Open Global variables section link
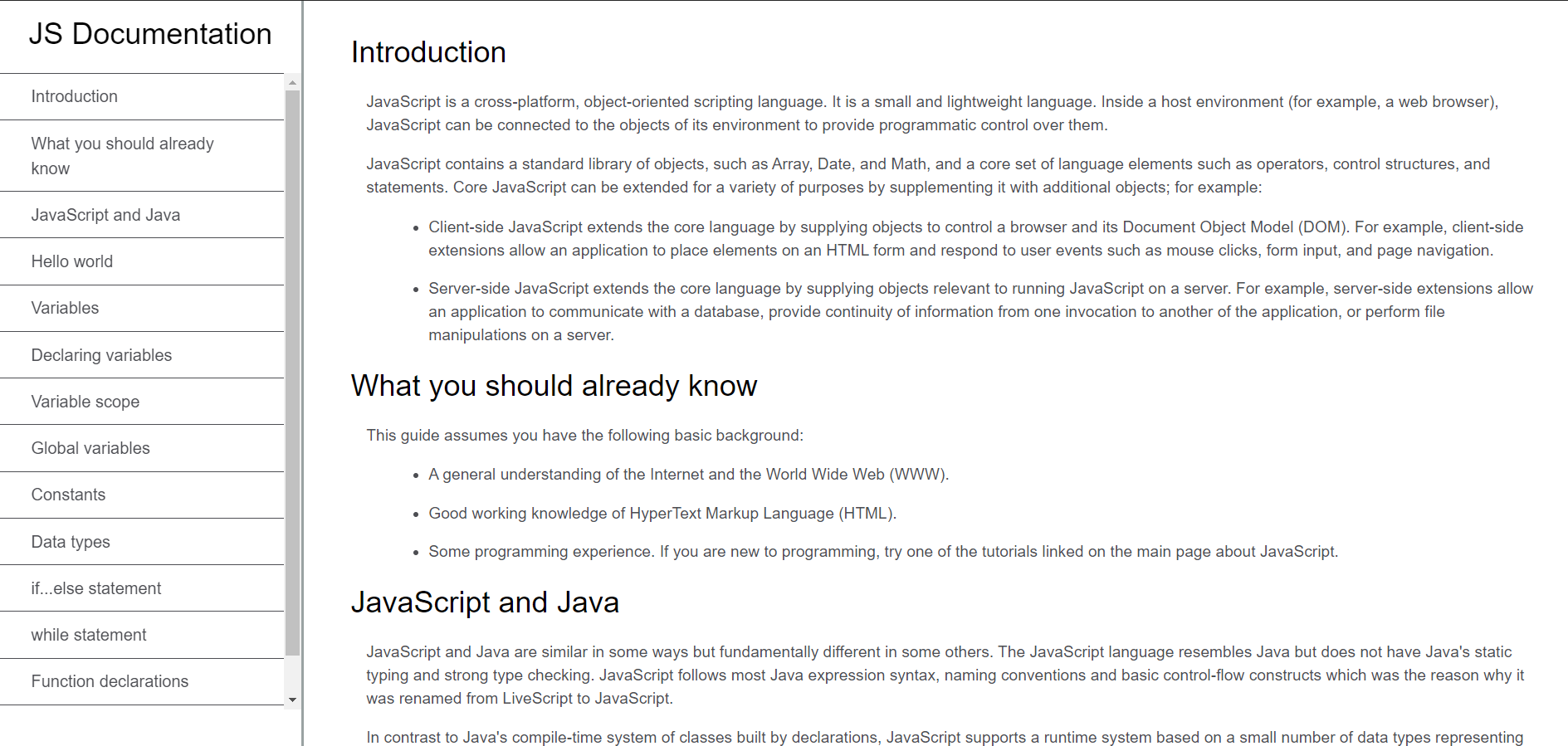The height and width of the screenshot is (746, 1568). 90,448
